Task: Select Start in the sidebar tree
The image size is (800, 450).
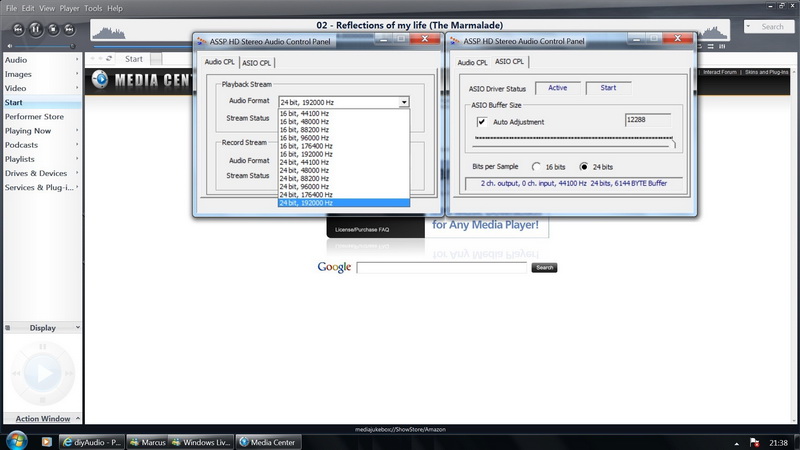Action: pos(42,103)
